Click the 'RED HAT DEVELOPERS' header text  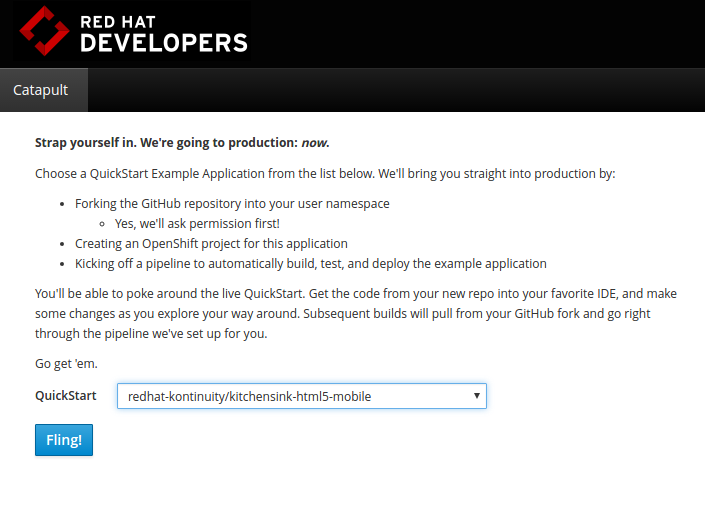click(x=164, y=34)
